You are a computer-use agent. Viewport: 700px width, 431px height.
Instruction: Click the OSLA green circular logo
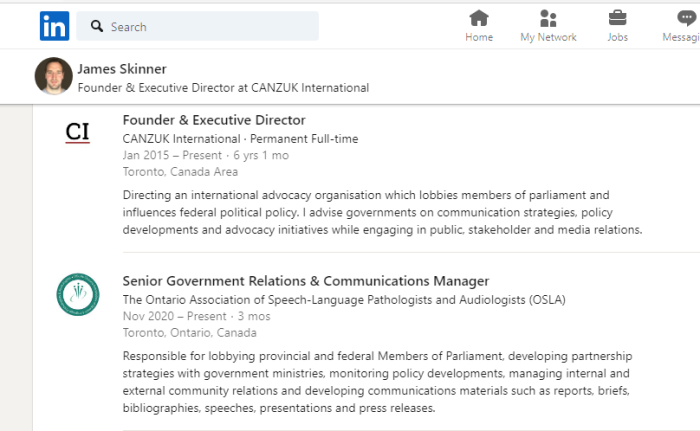tap(78, 294)
